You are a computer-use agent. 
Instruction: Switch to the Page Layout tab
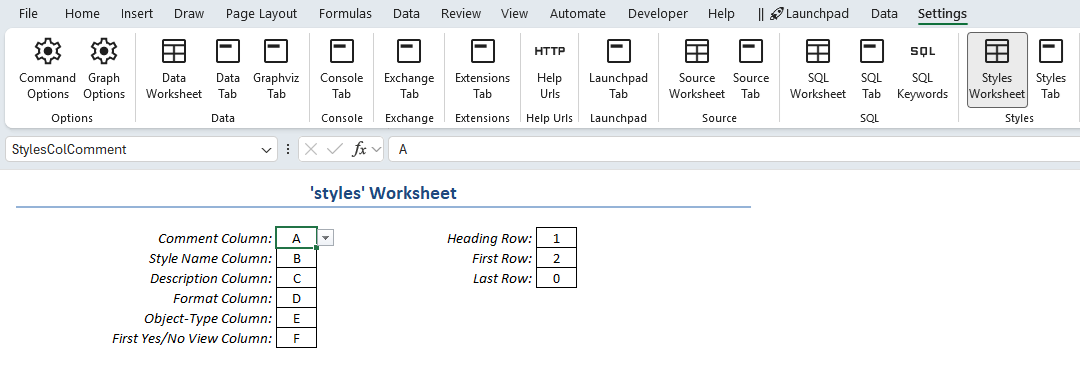(x=262, y=14)
